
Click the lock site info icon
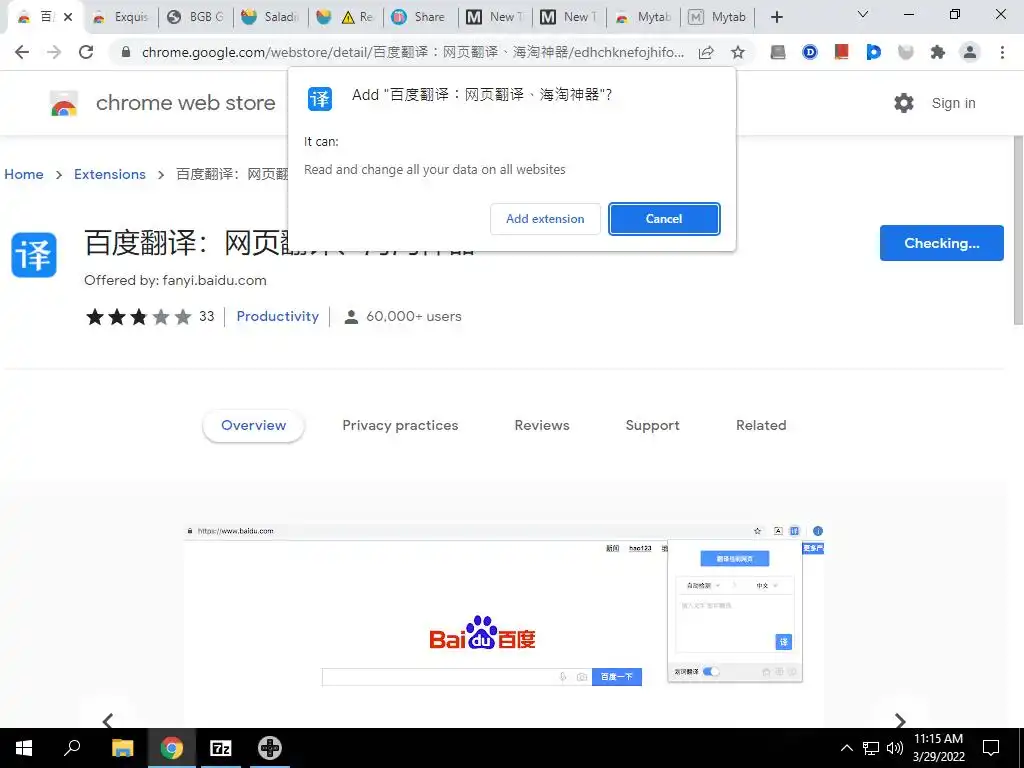[126, 52]
